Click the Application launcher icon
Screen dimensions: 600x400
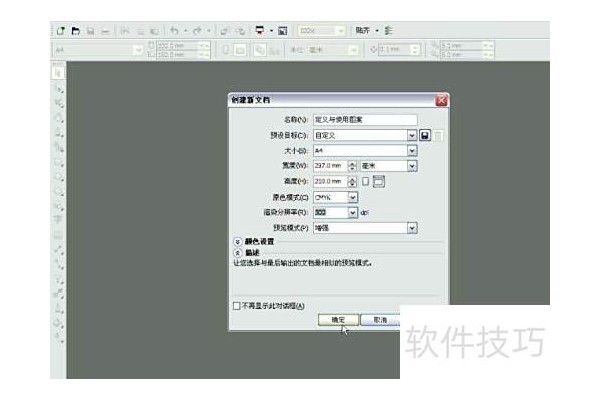click(x=260, y=31)
